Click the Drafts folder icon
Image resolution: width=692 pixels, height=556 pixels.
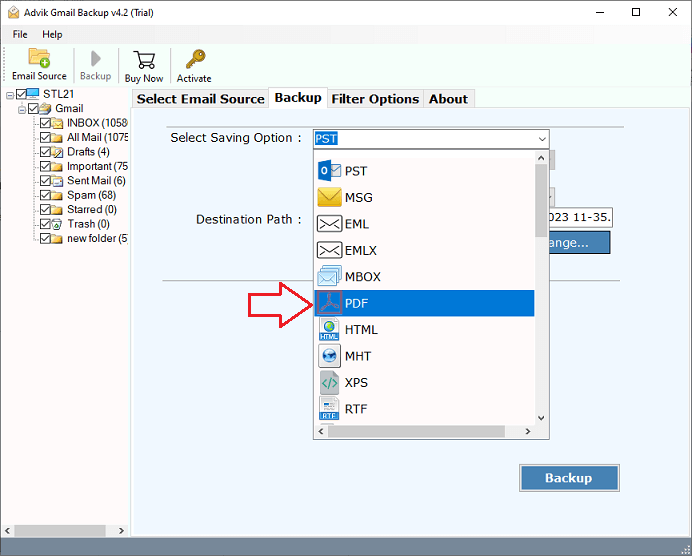click(57, 152)
